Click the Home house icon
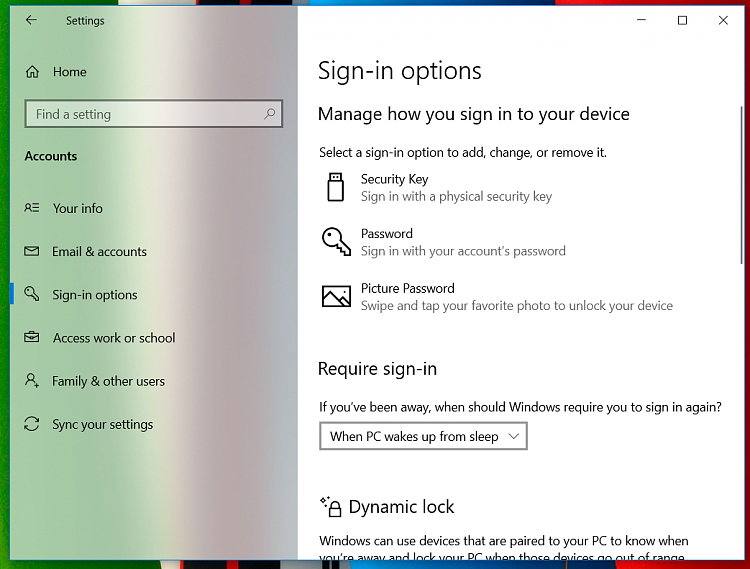 tap(32, 72)
